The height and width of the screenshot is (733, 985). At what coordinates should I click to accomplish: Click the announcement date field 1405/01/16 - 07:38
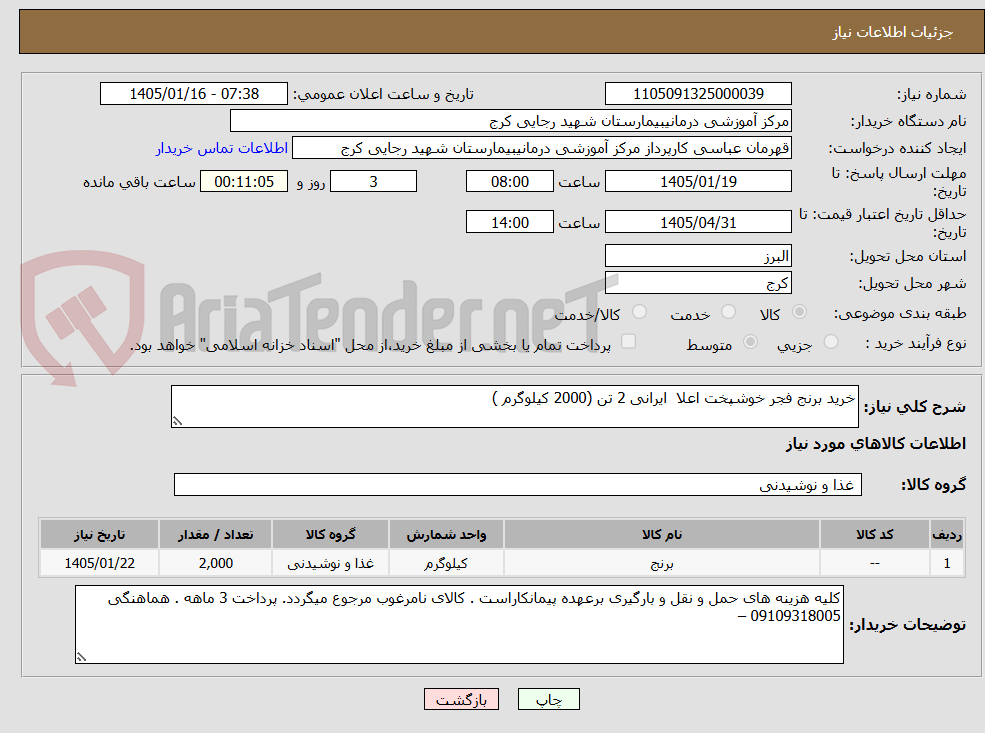click(193, 94)
